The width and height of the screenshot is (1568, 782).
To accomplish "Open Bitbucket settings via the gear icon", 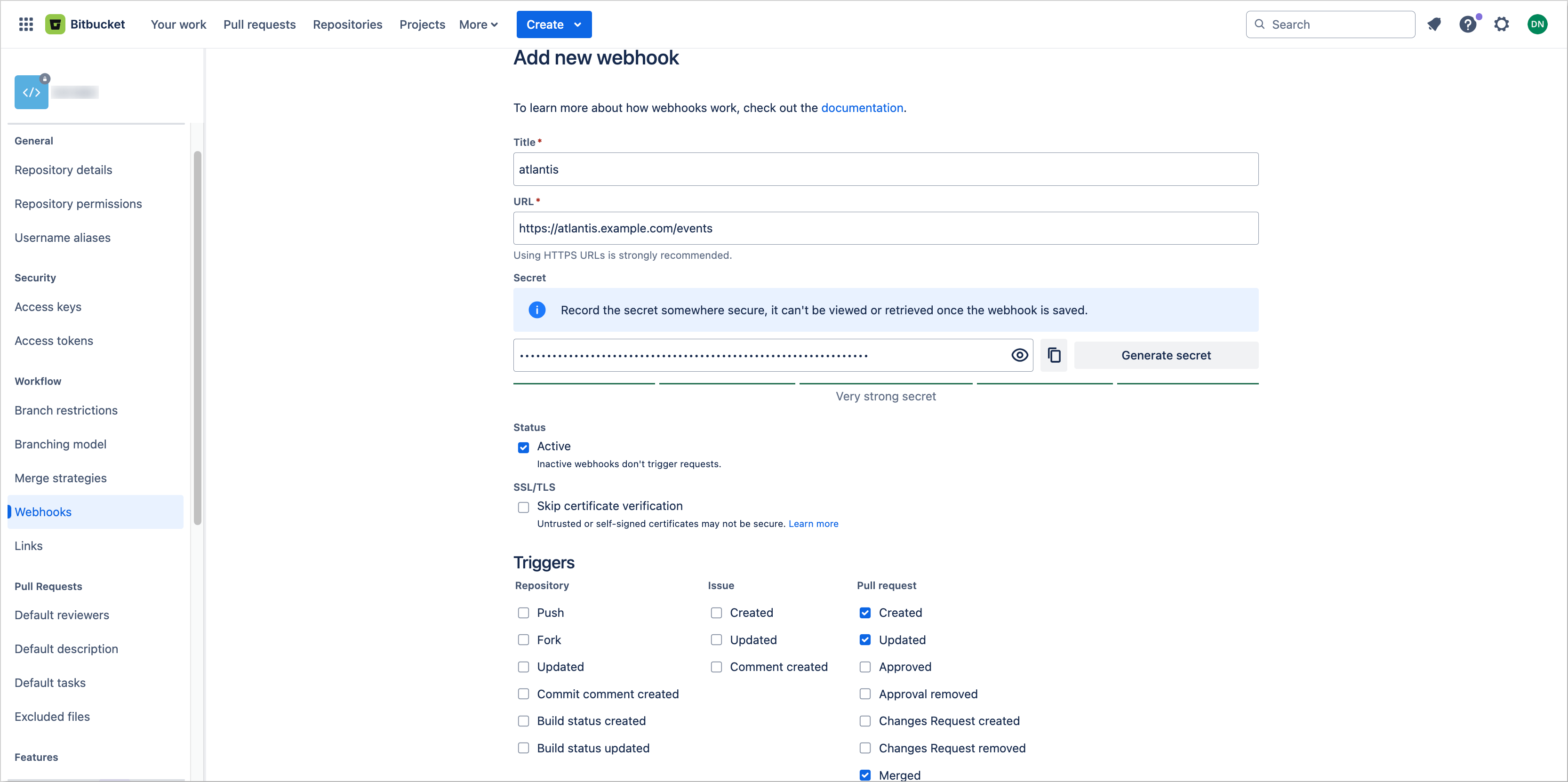I will [1502, 24].
